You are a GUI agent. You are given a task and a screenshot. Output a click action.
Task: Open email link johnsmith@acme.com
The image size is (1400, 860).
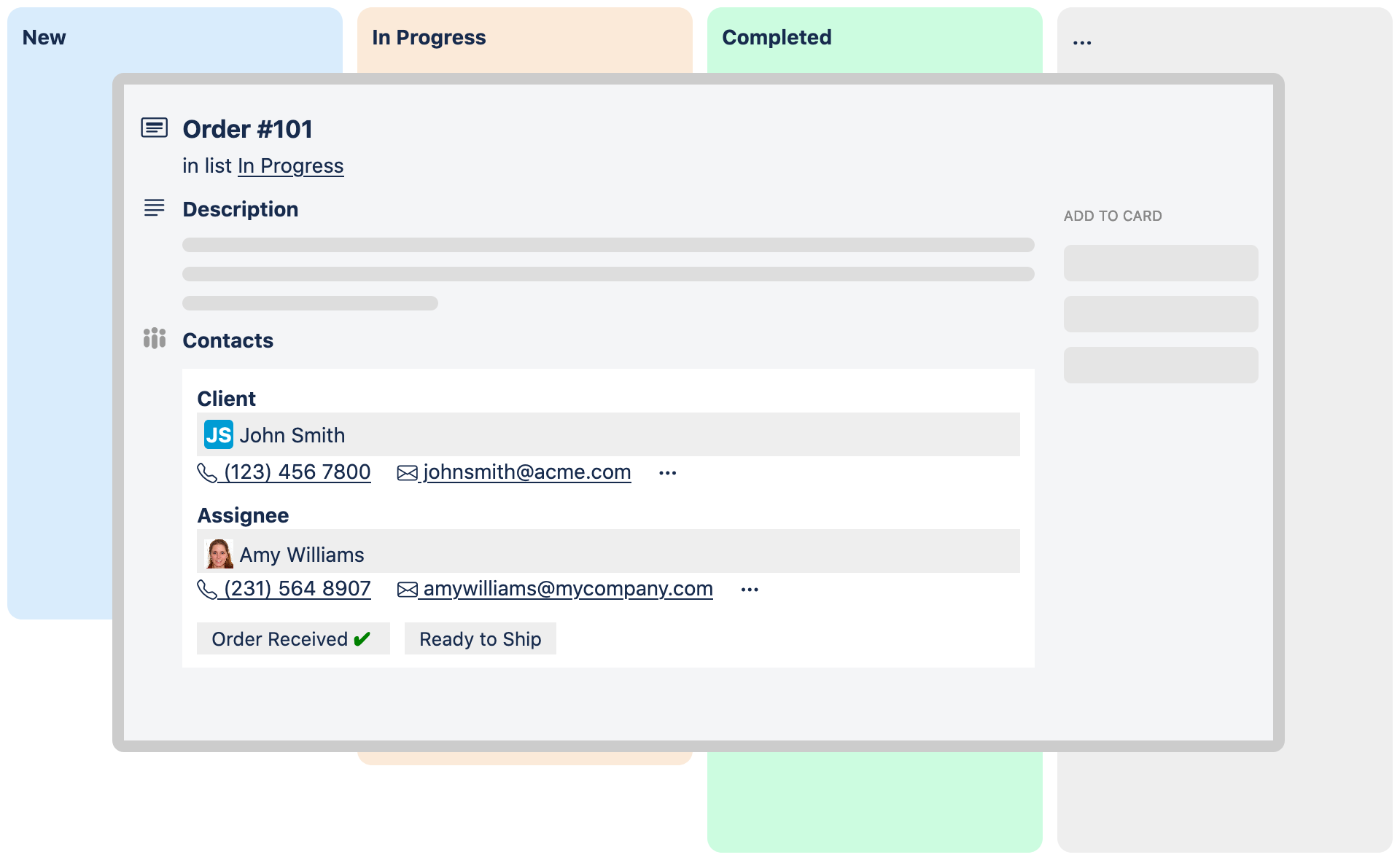click(x=526, y=472)
